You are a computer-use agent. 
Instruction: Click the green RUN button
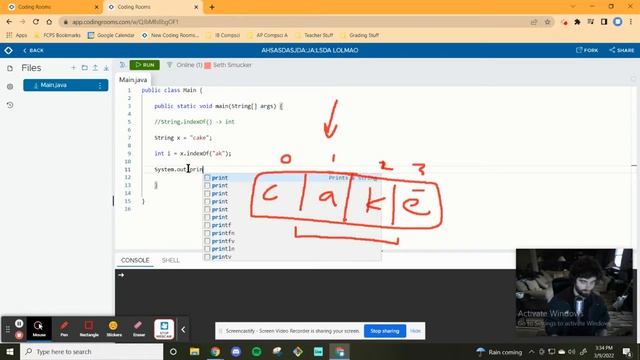pyautogui.click(x=144, y=65)
